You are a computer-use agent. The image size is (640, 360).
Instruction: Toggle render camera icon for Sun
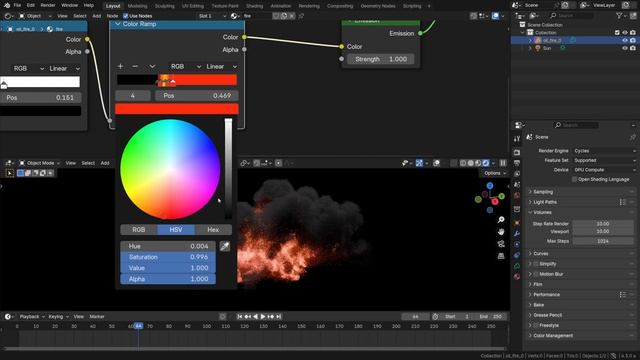point(633,48)
